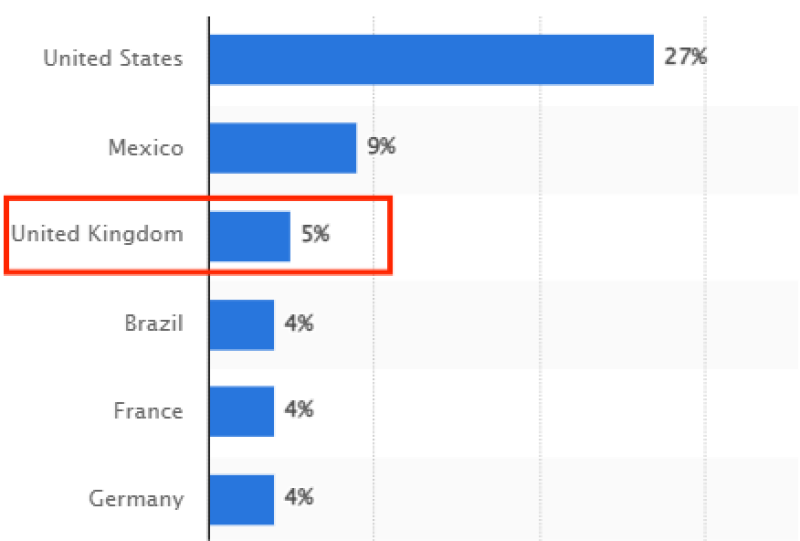The height and width of the screenshot is (541, 800).
Task: Click the 4% label beside Germany
Action: point(299,497)
